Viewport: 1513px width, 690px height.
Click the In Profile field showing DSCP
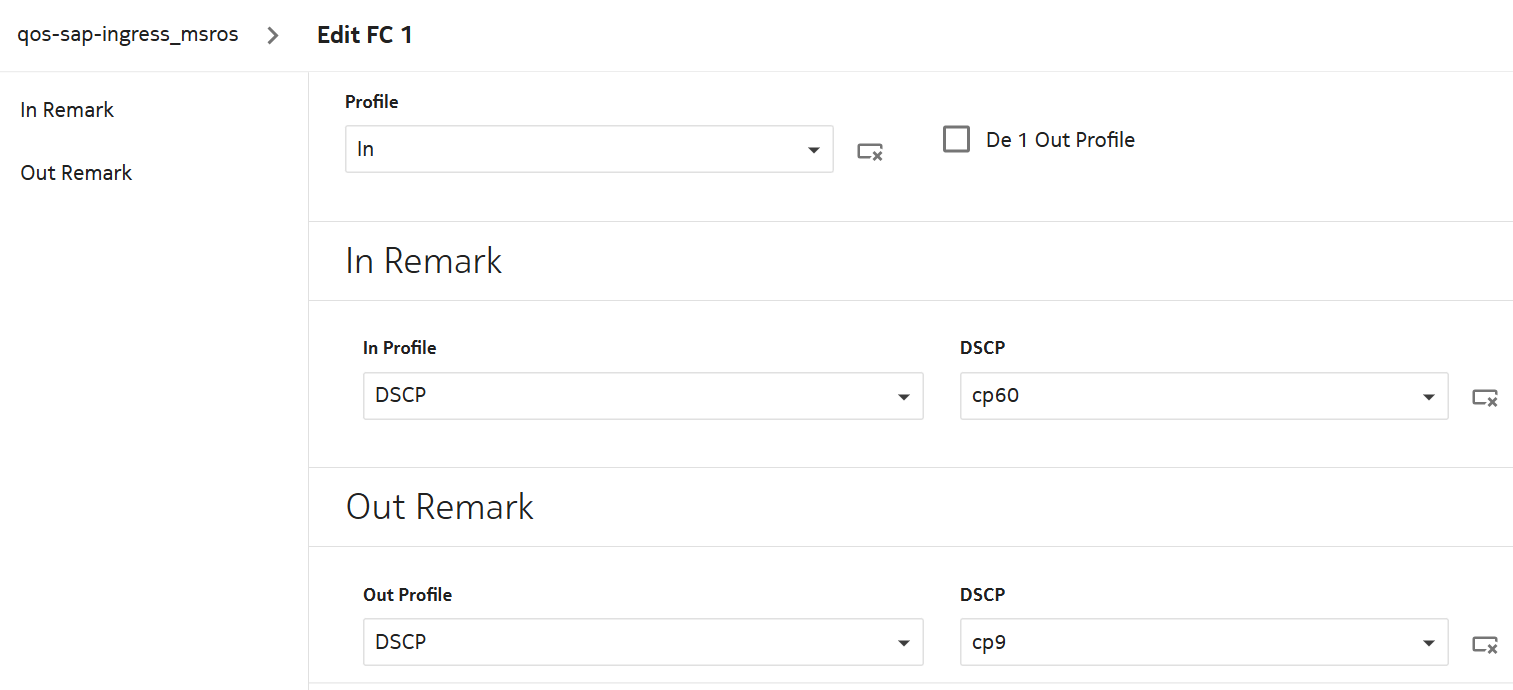625,396
